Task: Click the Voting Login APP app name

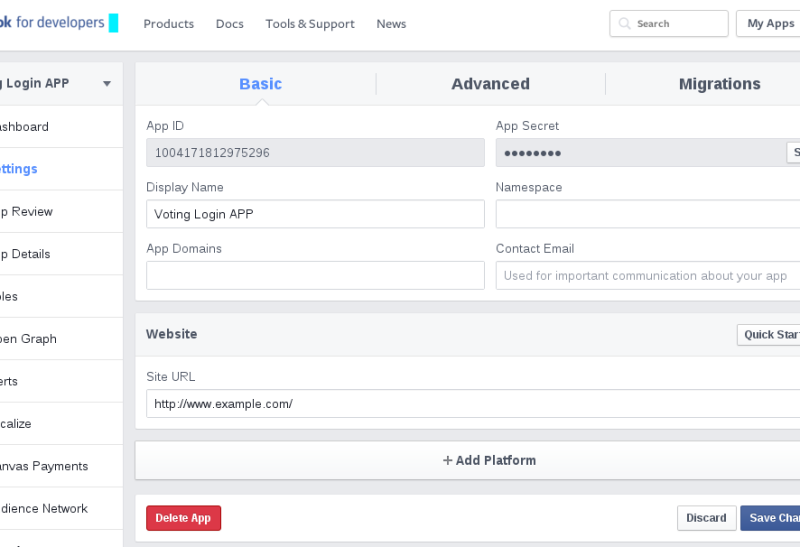Action: (35, 83)
